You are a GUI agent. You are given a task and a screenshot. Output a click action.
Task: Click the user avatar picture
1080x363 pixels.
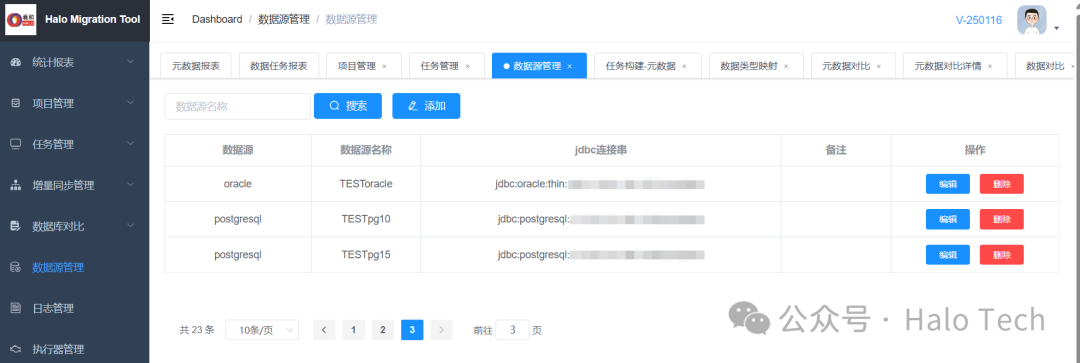(1031, 20)
